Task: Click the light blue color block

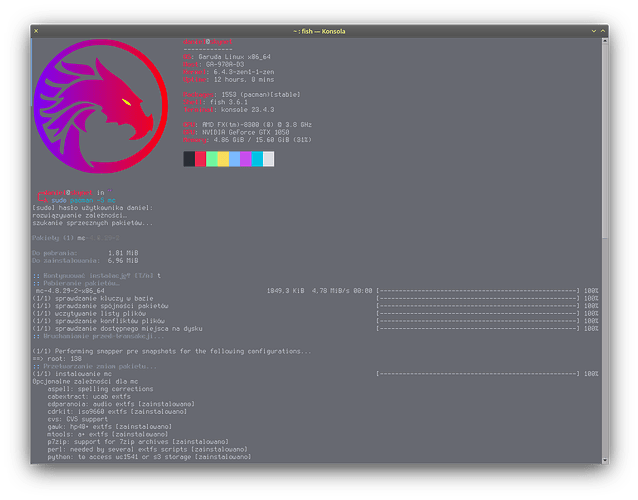Action: tap(235, 159)
